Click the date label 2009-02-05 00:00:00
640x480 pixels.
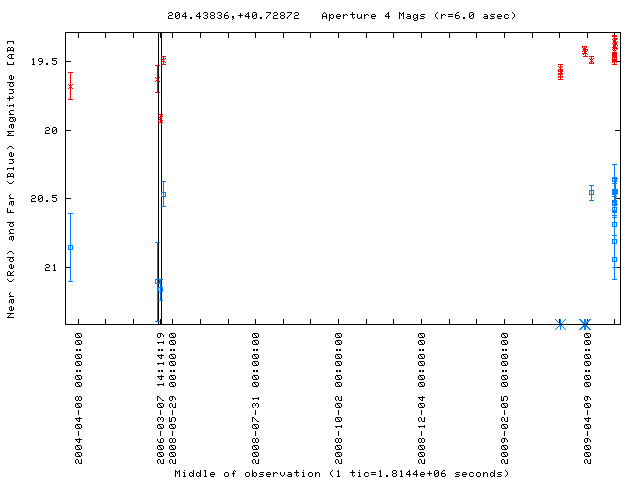point(505,398)
